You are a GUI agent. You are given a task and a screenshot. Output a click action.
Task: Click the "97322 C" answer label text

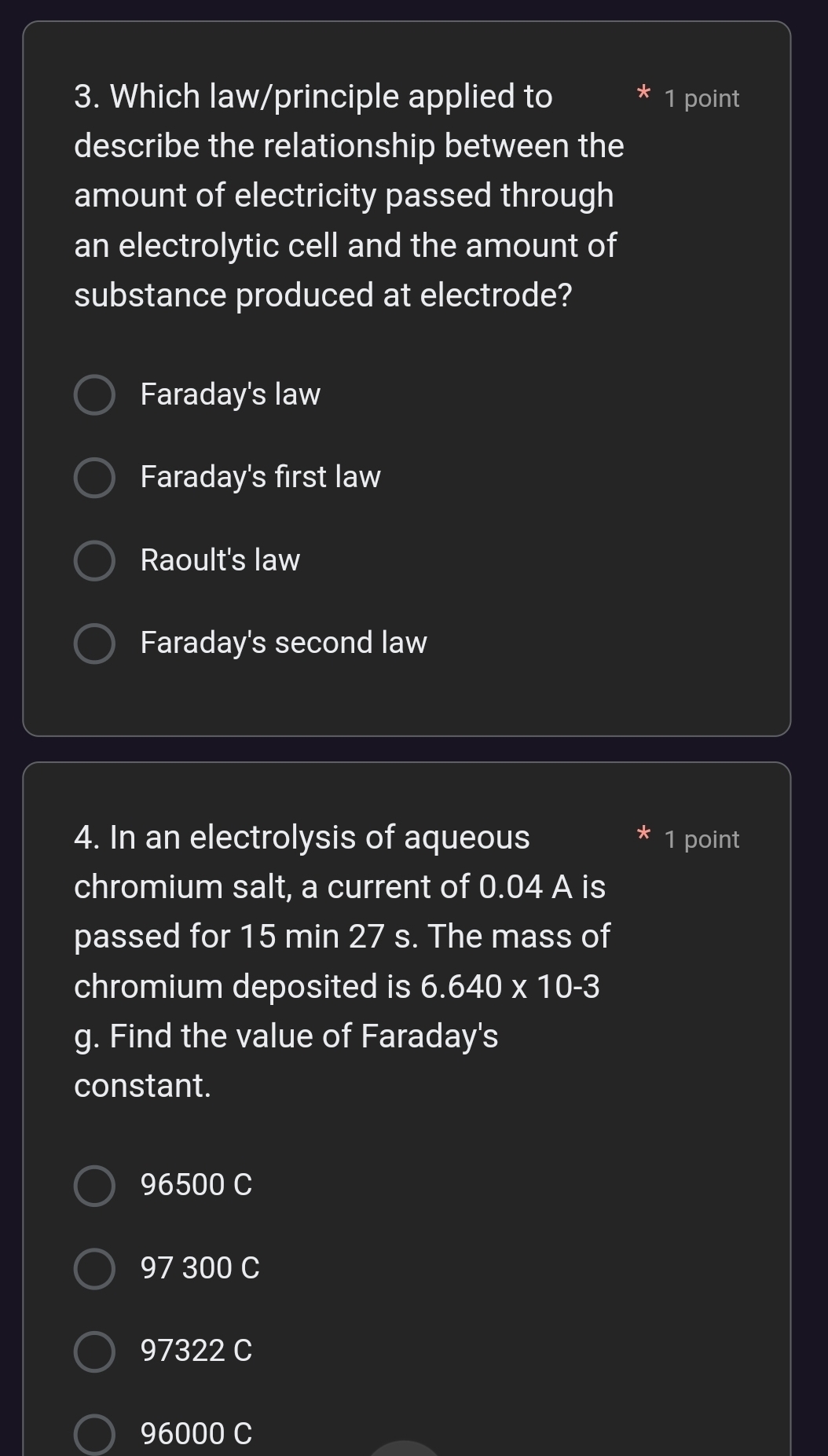click(x=196, y=1351)
